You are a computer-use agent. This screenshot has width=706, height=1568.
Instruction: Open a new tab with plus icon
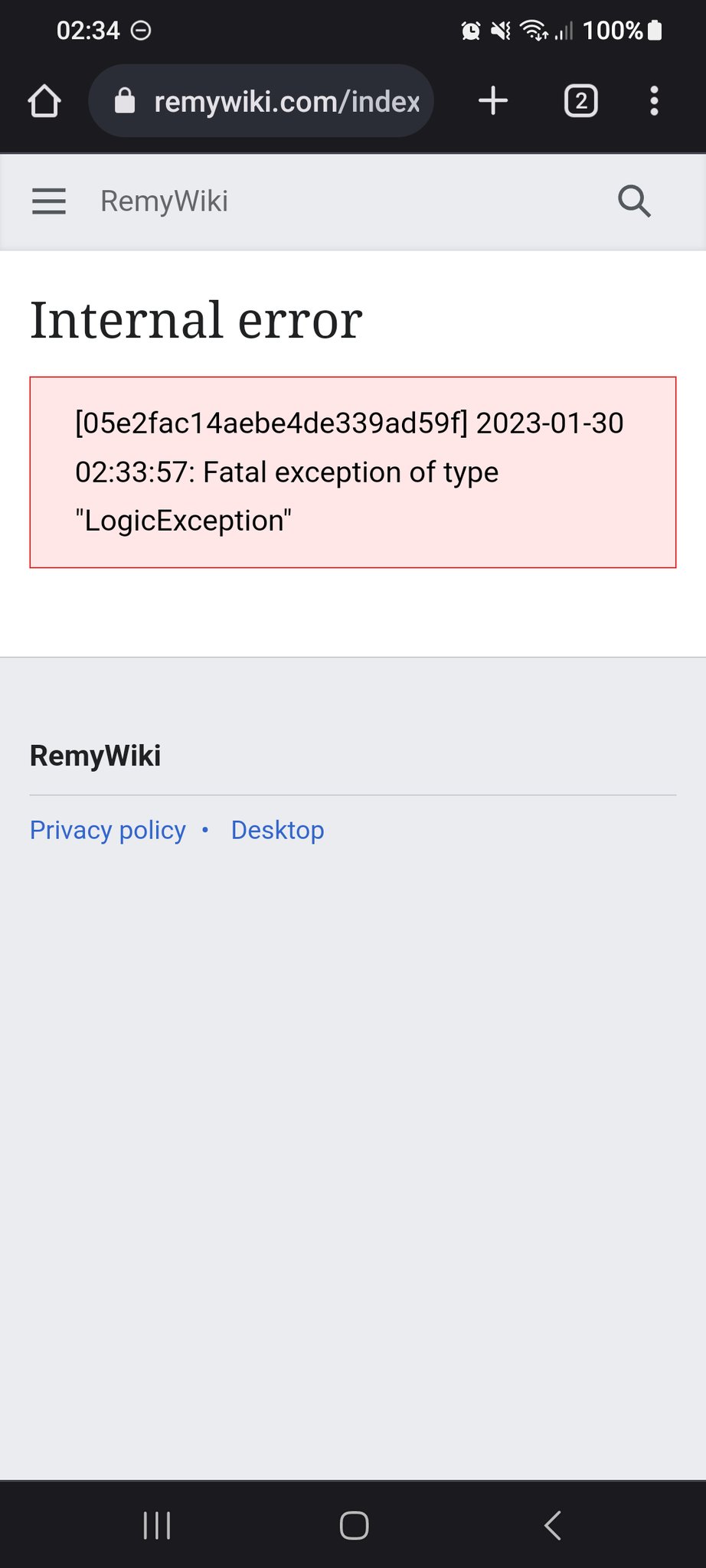click(x=493, y=101)
